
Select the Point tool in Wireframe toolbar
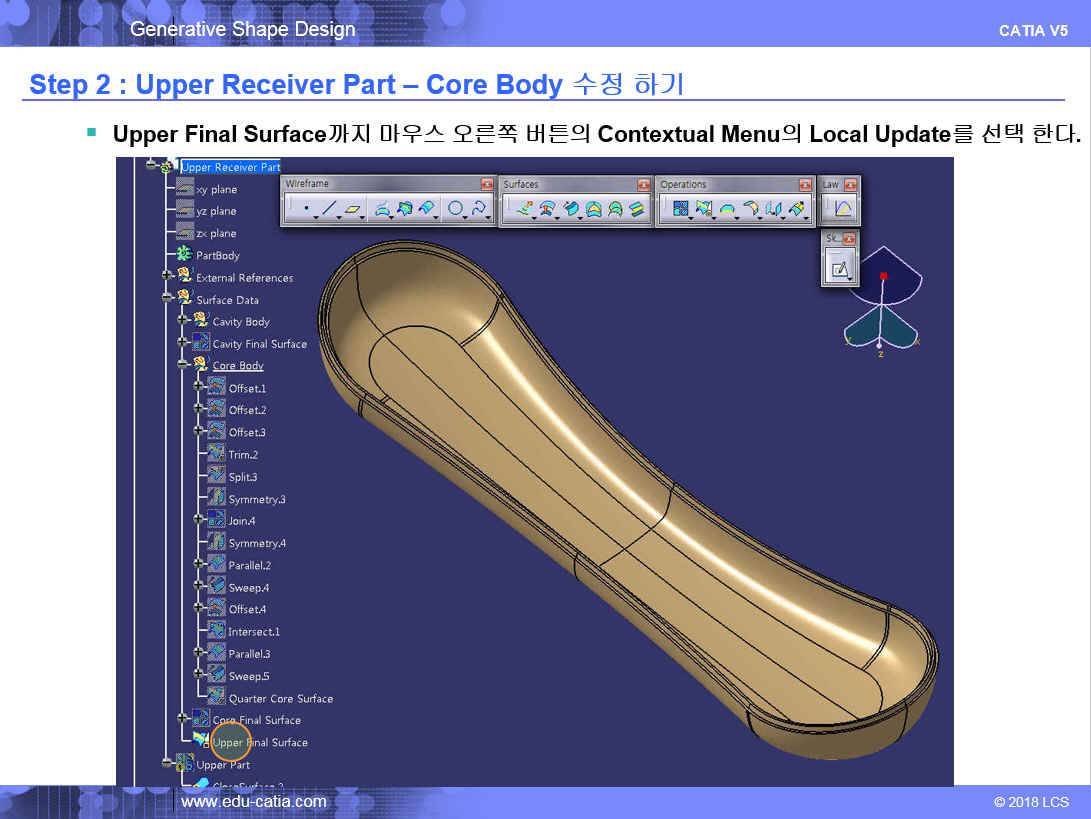(x=306, y=209)
